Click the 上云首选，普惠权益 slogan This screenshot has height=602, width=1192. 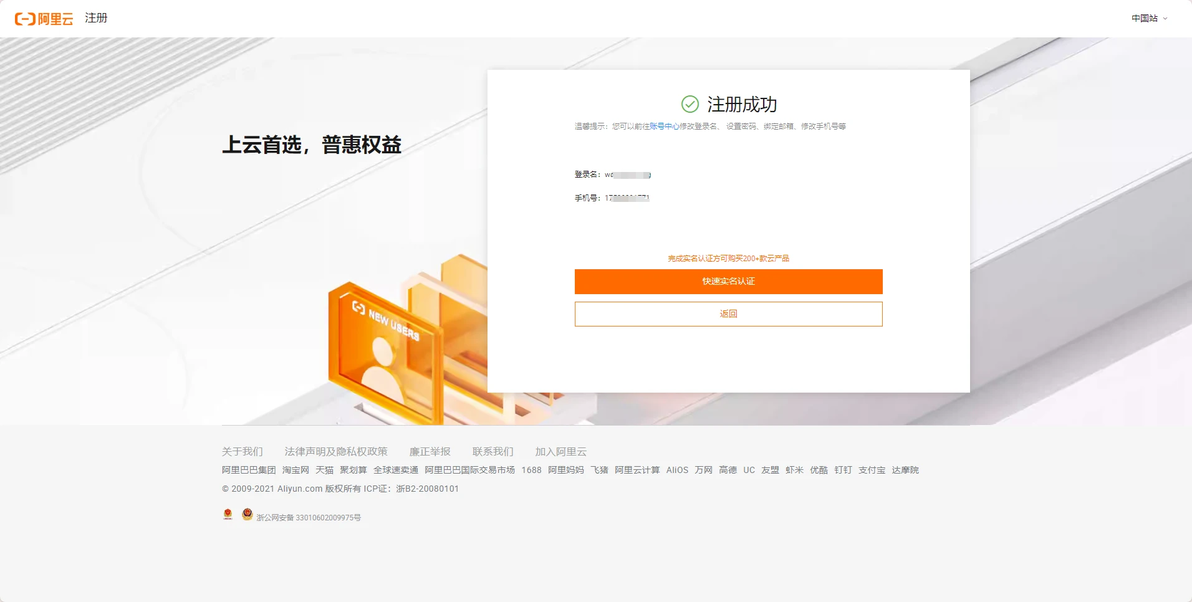point(312,145)
